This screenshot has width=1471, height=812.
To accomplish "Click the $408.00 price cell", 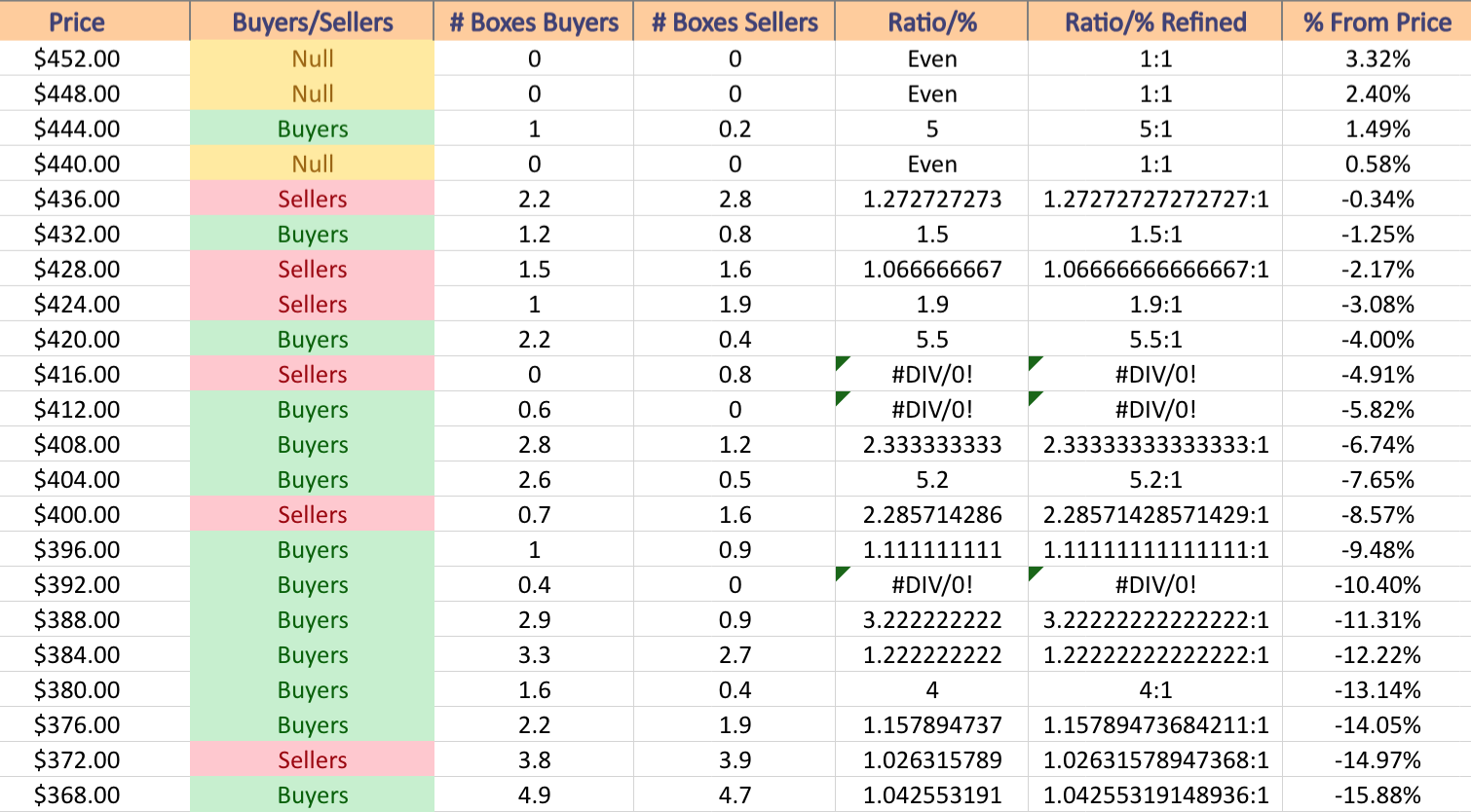I will click(94, 444).
